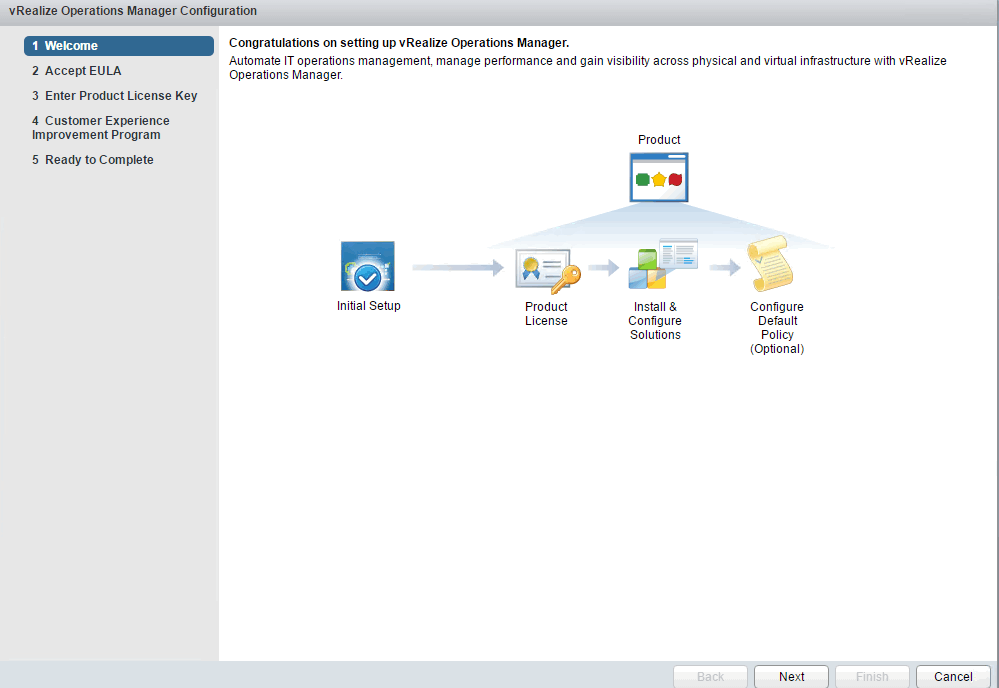Click the 'Automate IT operations management' description
This screenshot has height=688, width=999.
(587, 68)
